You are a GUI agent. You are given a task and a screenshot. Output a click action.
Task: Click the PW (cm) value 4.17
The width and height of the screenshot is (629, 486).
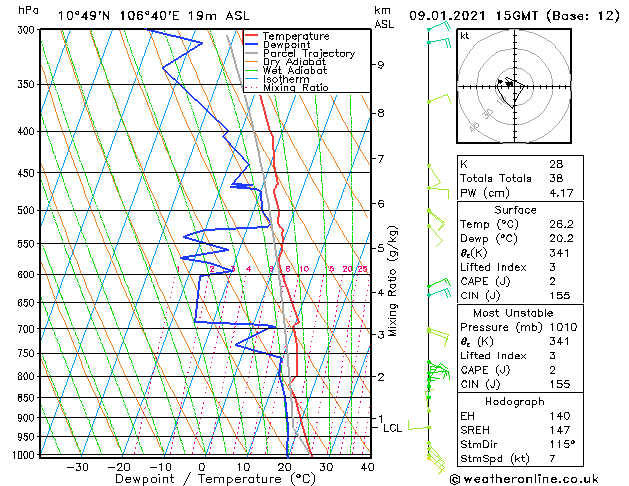[x=561, y=193]
